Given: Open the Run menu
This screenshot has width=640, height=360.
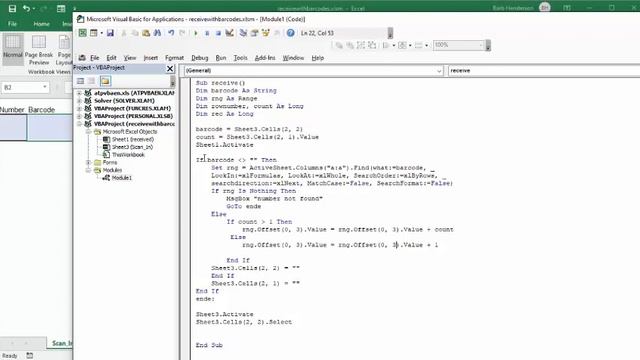Looking at the screenshot, I should [221, 58].
